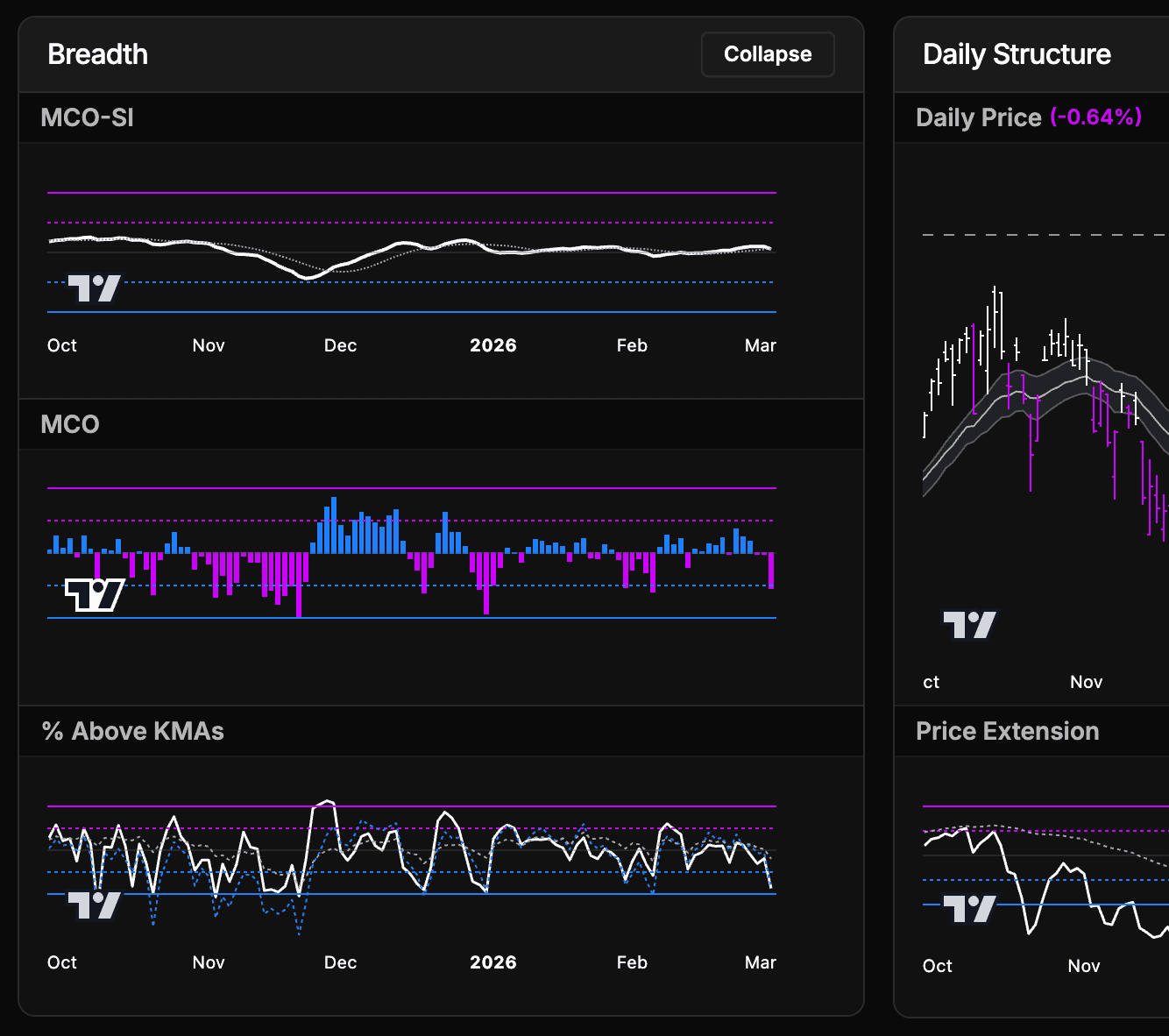Collapse the Breadth panel via Collapse button
This screenshot has height=1036, width=1169.
point(767,53)
